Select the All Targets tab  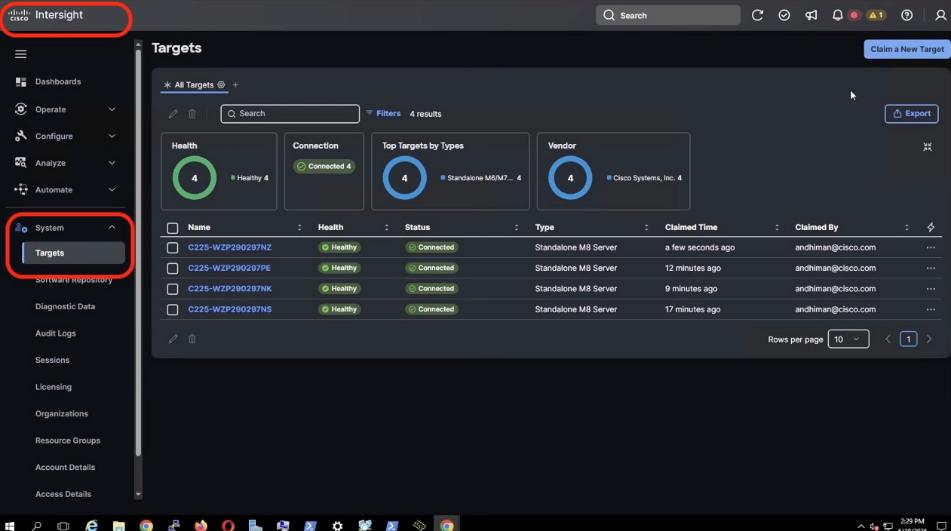pos(193,85)
